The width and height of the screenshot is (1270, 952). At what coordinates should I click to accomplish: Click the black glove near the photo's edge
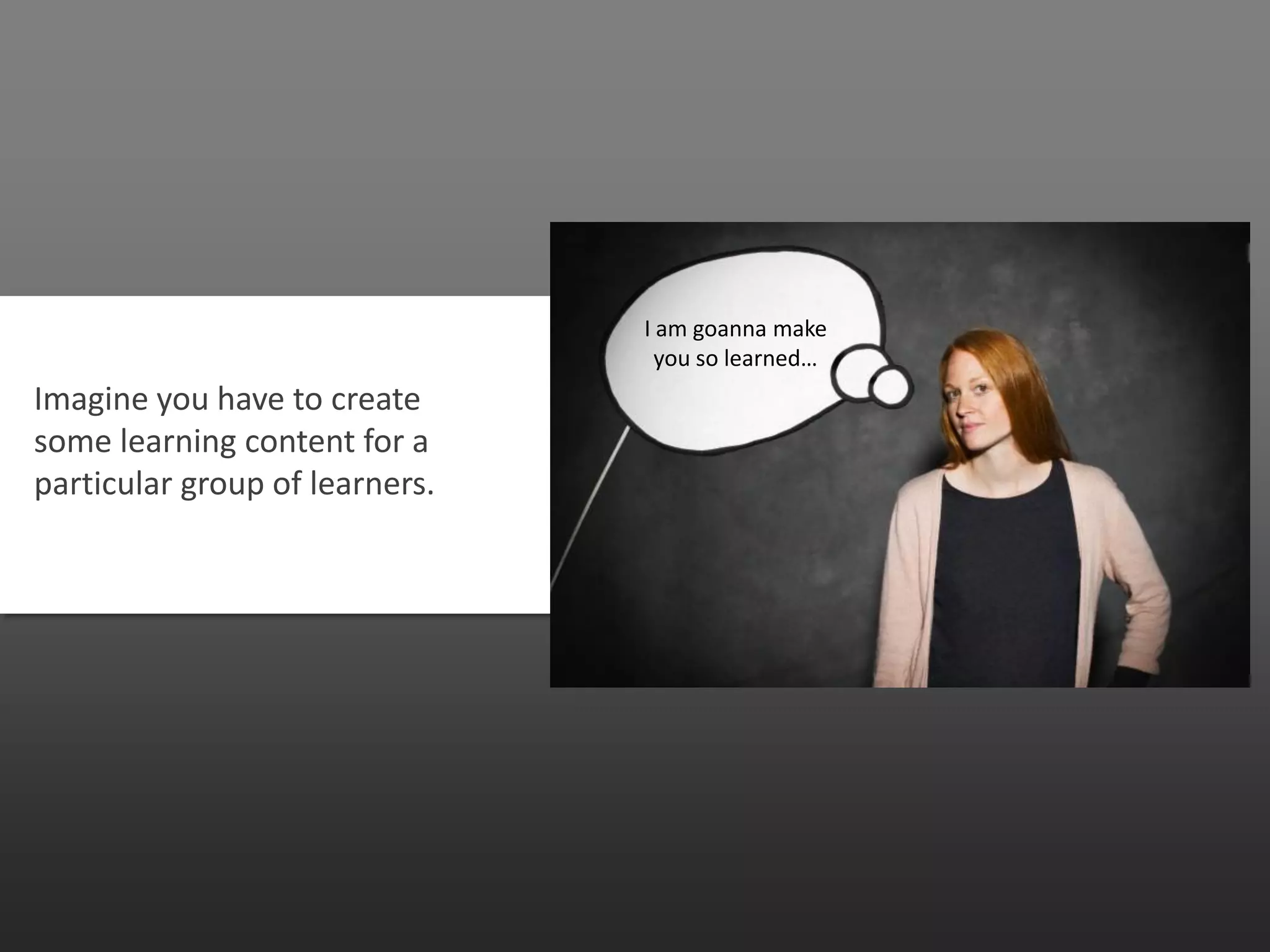pyautogui.click(x=1130, y=676)
